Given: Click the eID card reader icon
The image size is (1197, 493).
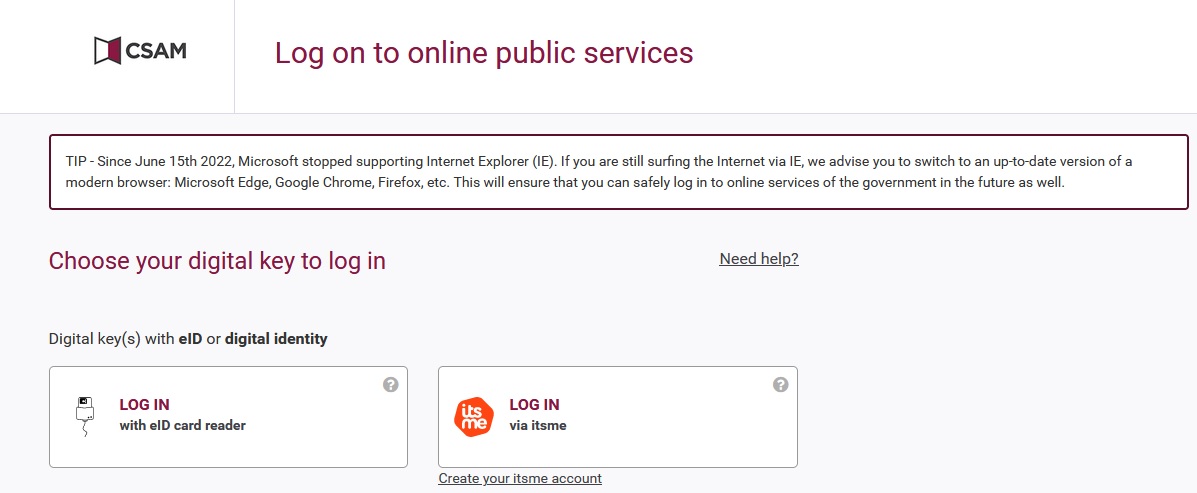Looking at the screenshot, I should pos(85,414).
